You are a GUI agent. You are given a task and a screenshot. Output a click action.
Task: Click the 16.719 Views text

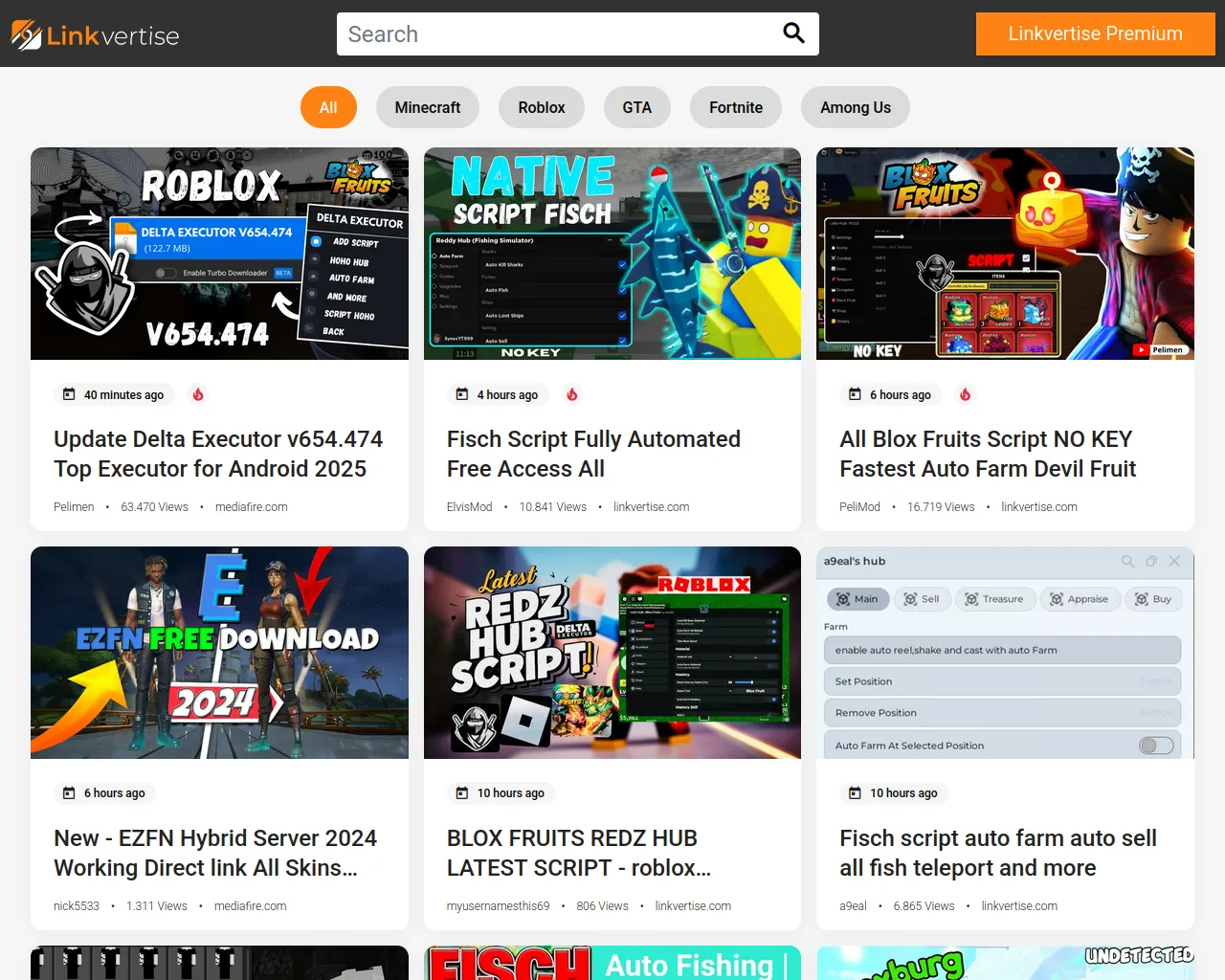pyautogui.click(x=941, y=507)
